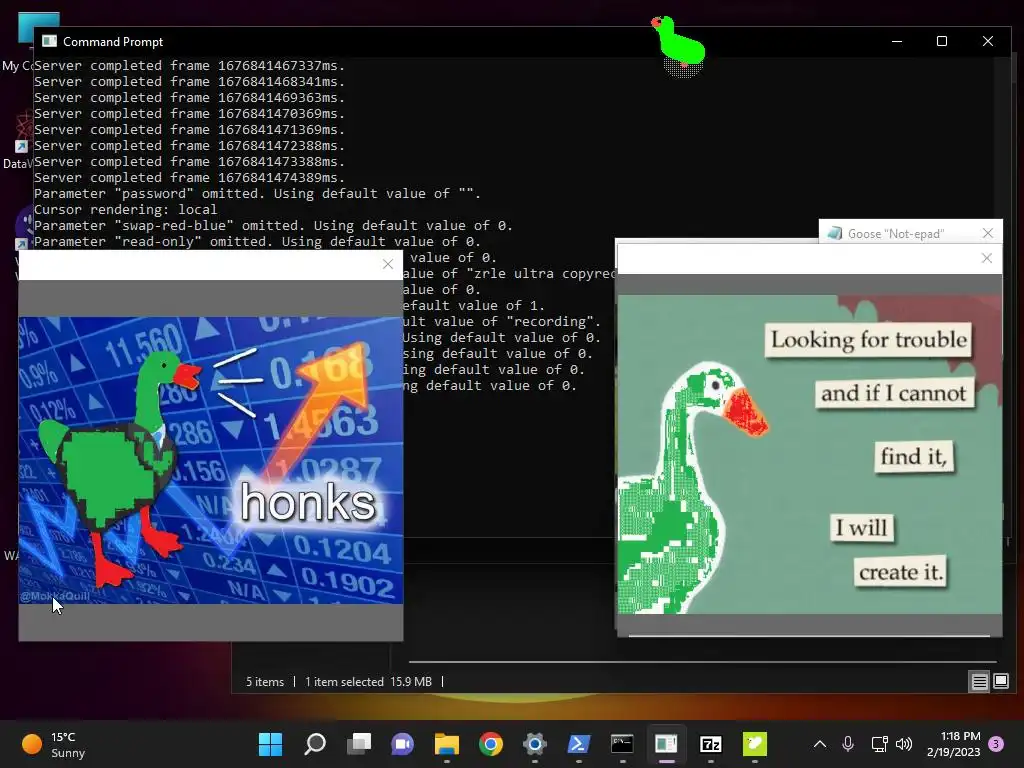Switch File Explorer to large icons view
This screenshot has width=1024, height=768.
click(x=1000, y=682)
